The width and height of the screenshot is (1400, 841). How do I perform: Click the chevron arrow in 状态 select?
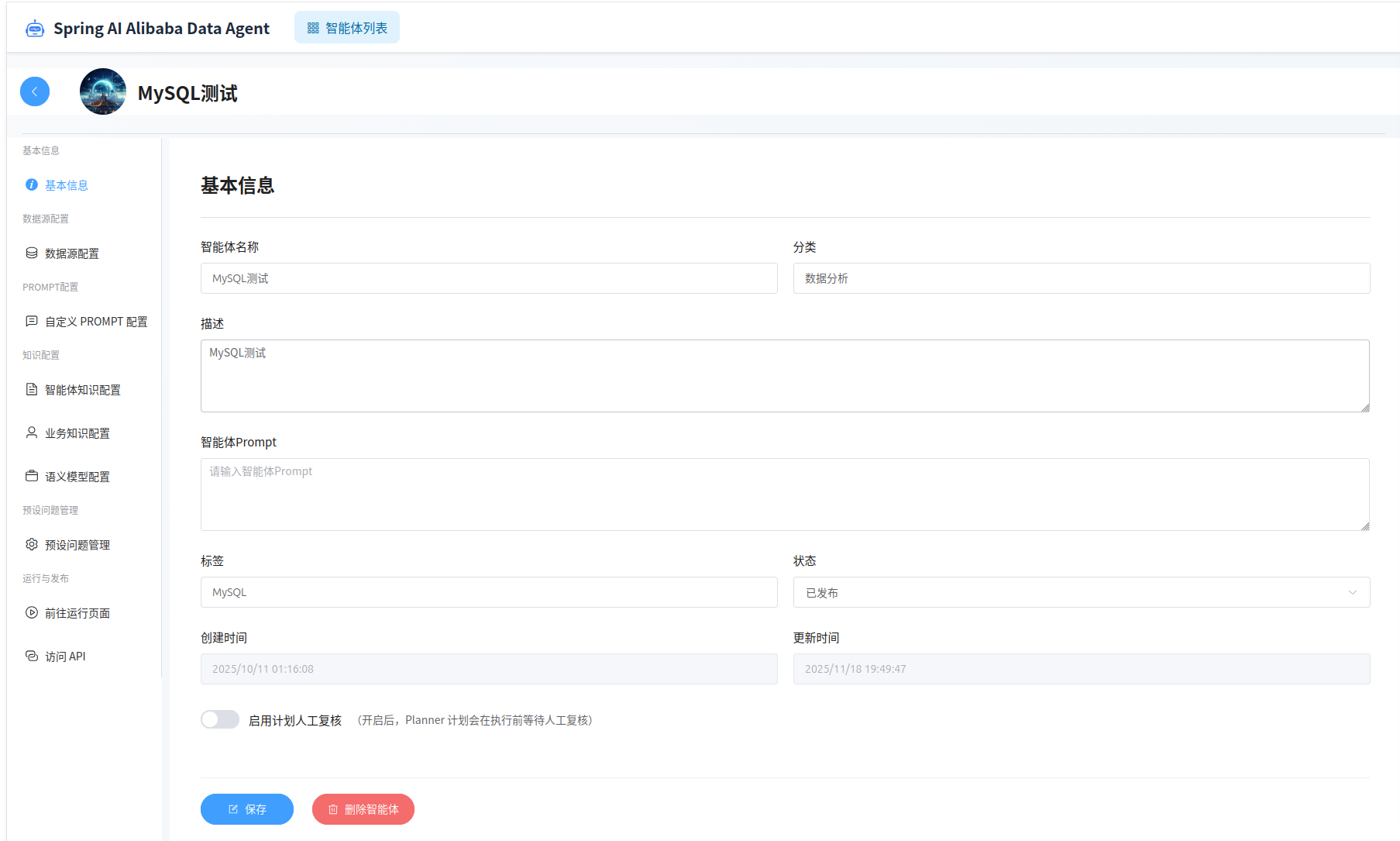[x=1352, y=592]
